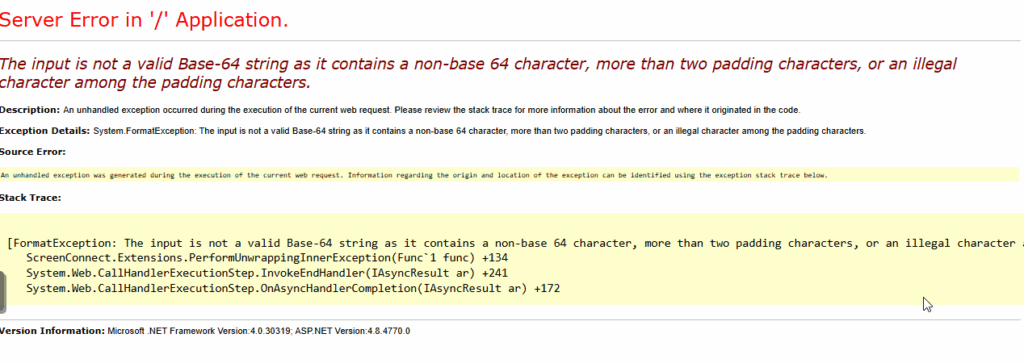The image size is (1024, 363).
Task: Click the "Stack Trace:" label
Action: coord(31,197)
